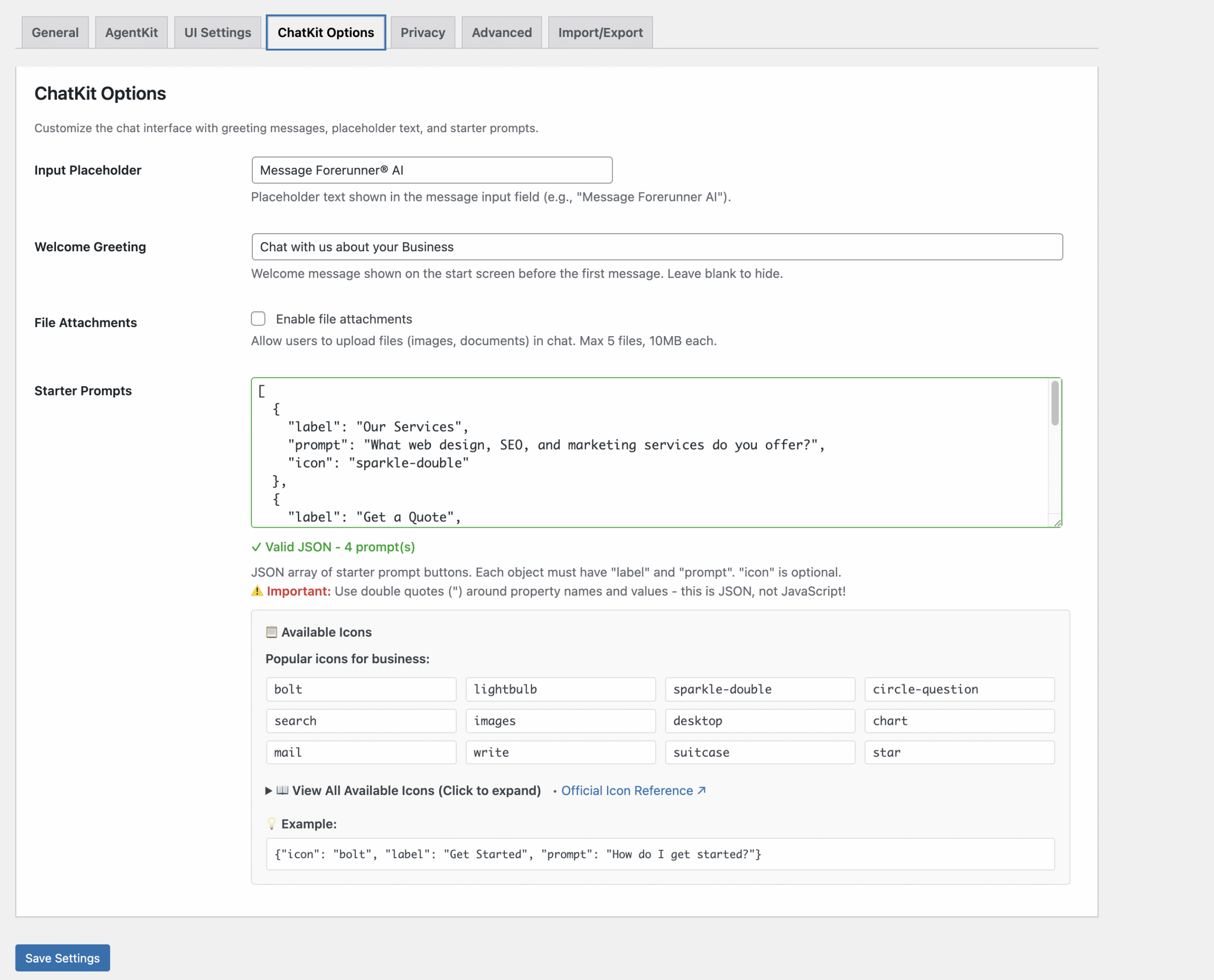1214x980 pixels.
Task: Enable file attachments
Action: click(258, 319)
